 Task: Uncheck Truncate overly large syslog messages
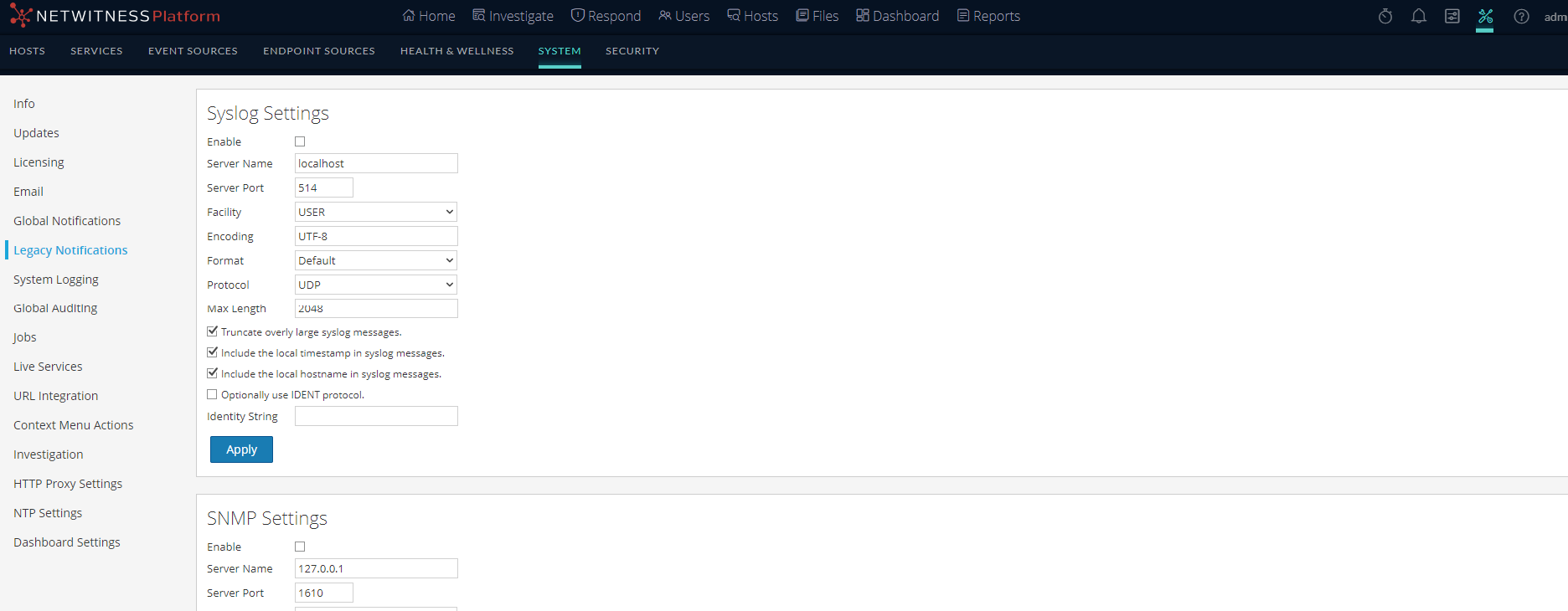point(213,331)
